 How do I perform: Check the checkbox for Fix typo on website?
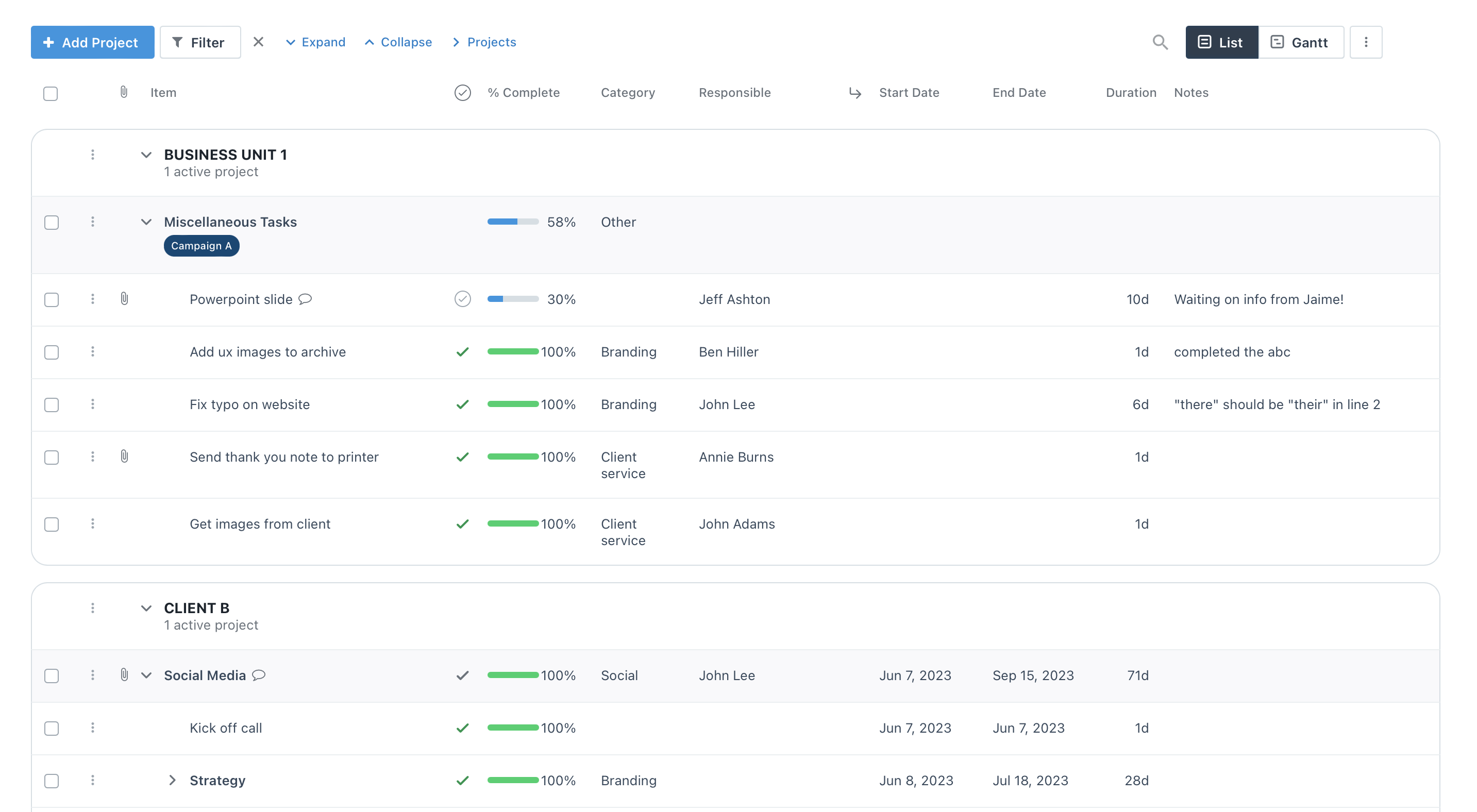tap(51, 404)
